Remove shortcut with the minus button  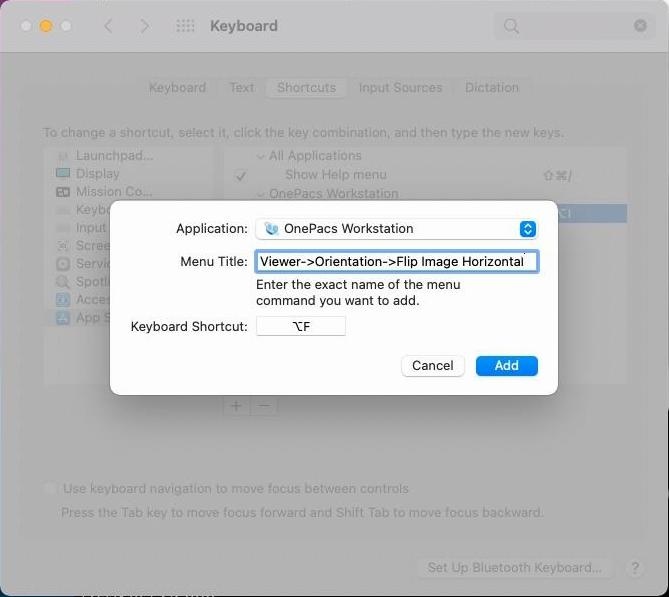tap(264, 405)
